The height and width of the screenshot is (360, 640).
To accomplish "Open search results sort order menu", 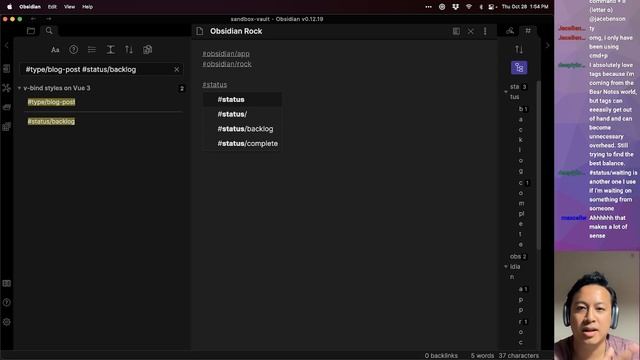I will [129, 50].
